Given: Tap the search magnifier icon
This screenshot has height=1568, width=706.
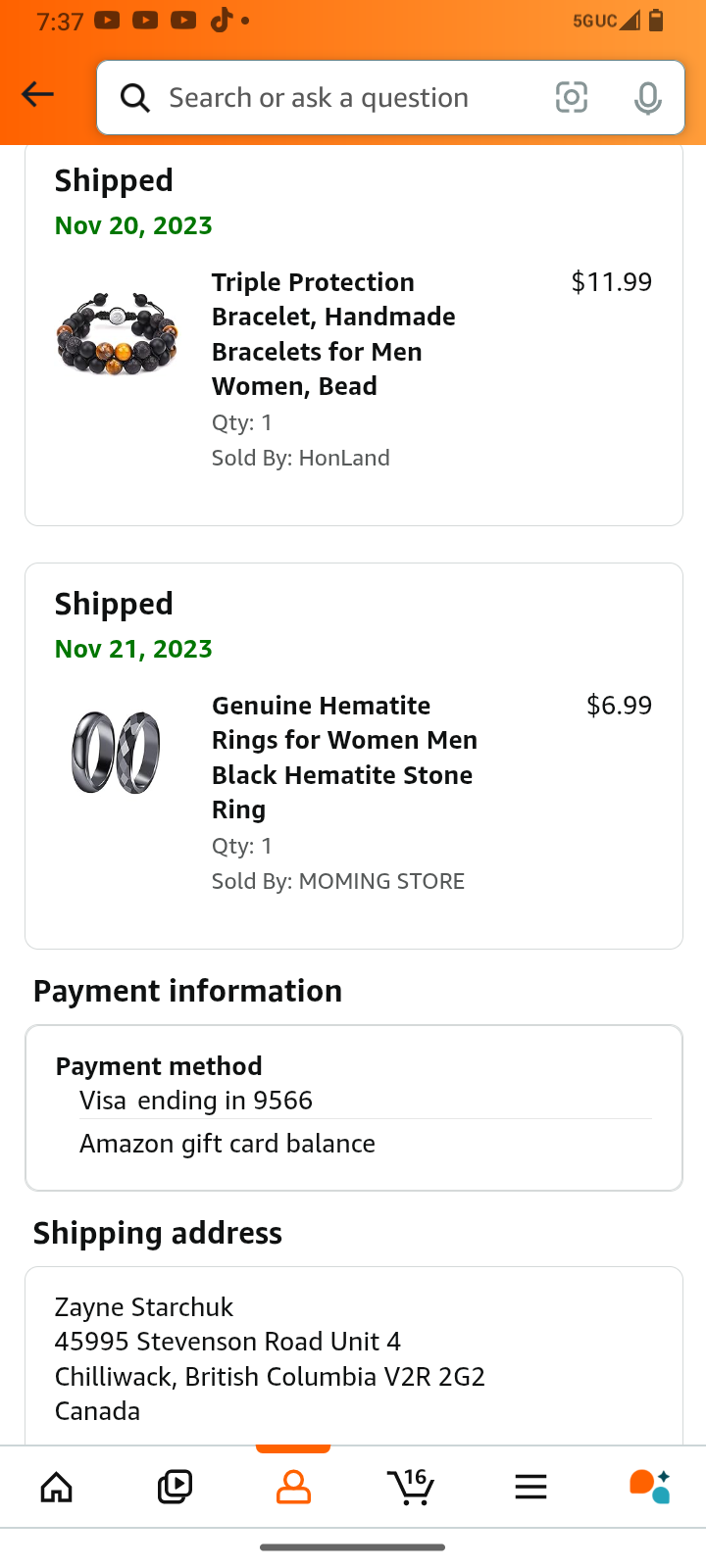Looking at the screenshot, I should click(x=135, y=98).
